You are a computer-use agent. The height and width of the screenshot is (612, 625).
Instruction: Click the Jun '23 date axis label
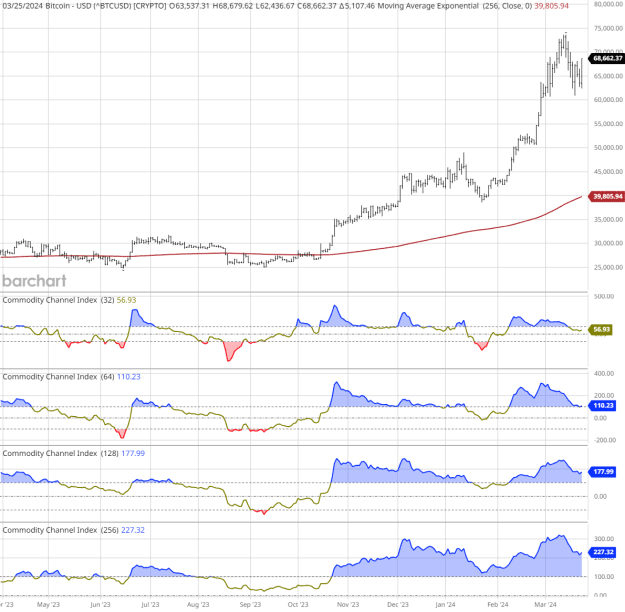tap(100, 604)
